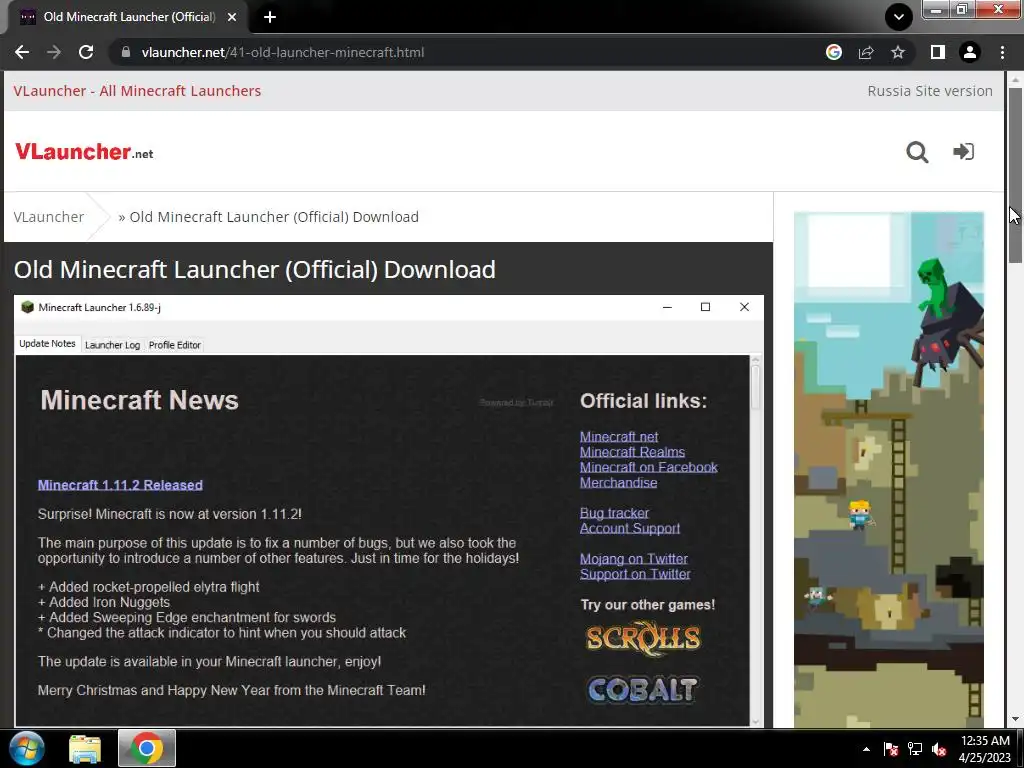
Task: Open a new tab with the plus button
Action: (270, 17)
